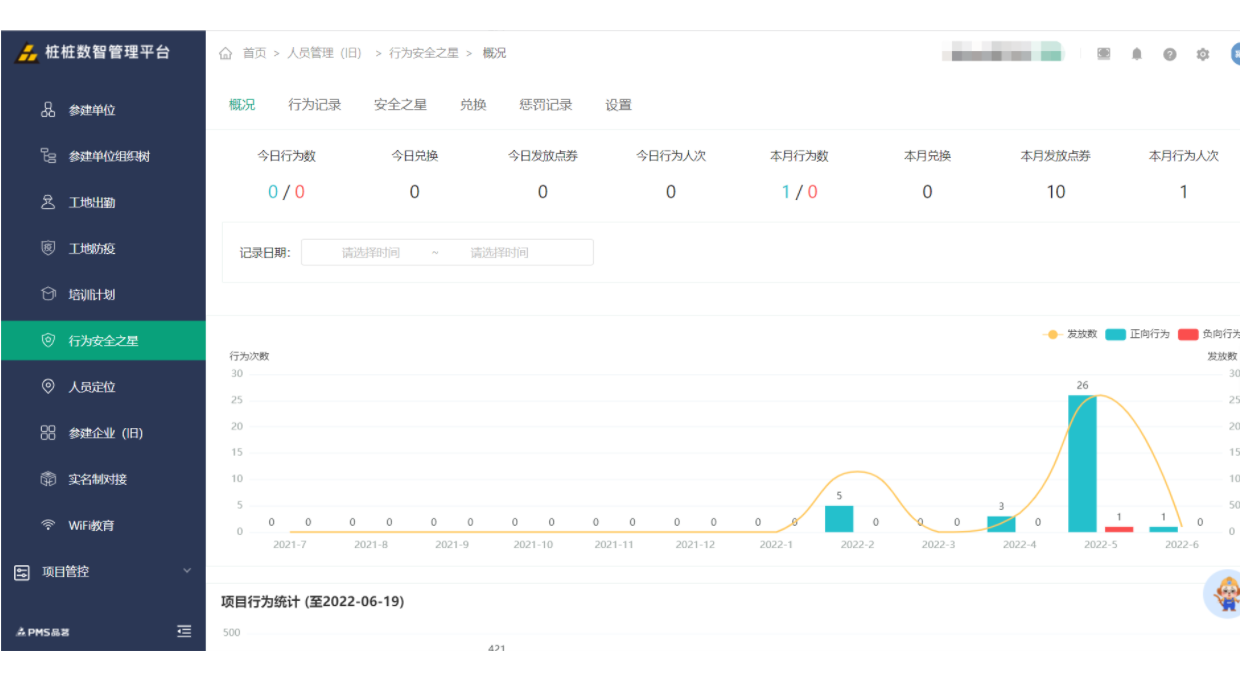Open the 惩罚记录 tab
Viewport: 1240px width, 690px height.
(545, 104)
